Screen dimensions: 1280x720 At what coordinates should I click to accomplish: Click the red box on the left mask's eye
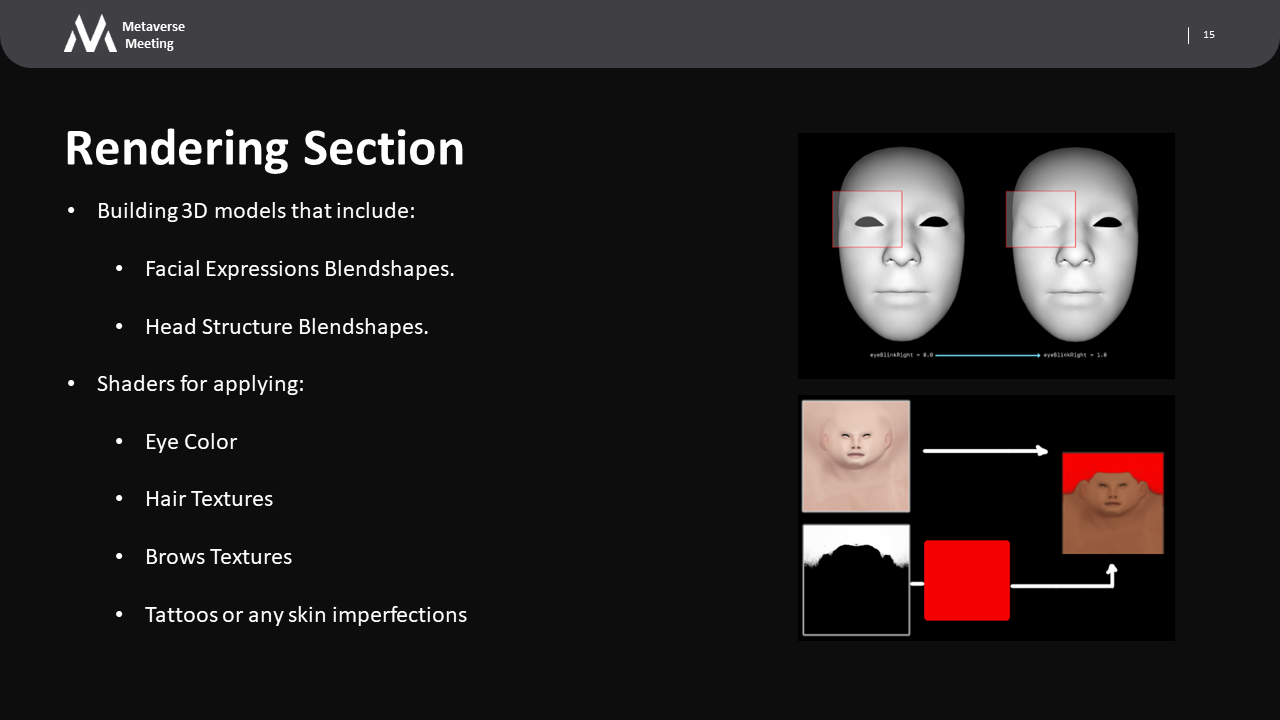pos(867,219)
